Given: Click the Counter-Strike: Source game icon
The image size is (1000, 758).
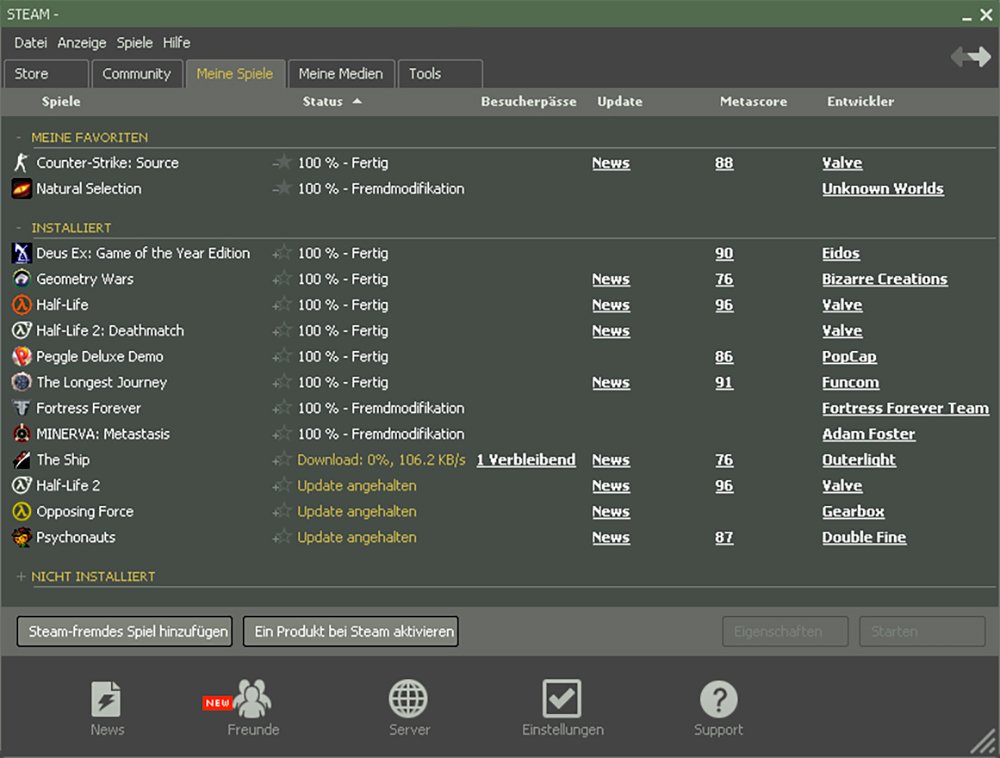Looking at the screenshot, I should point(21,163).
